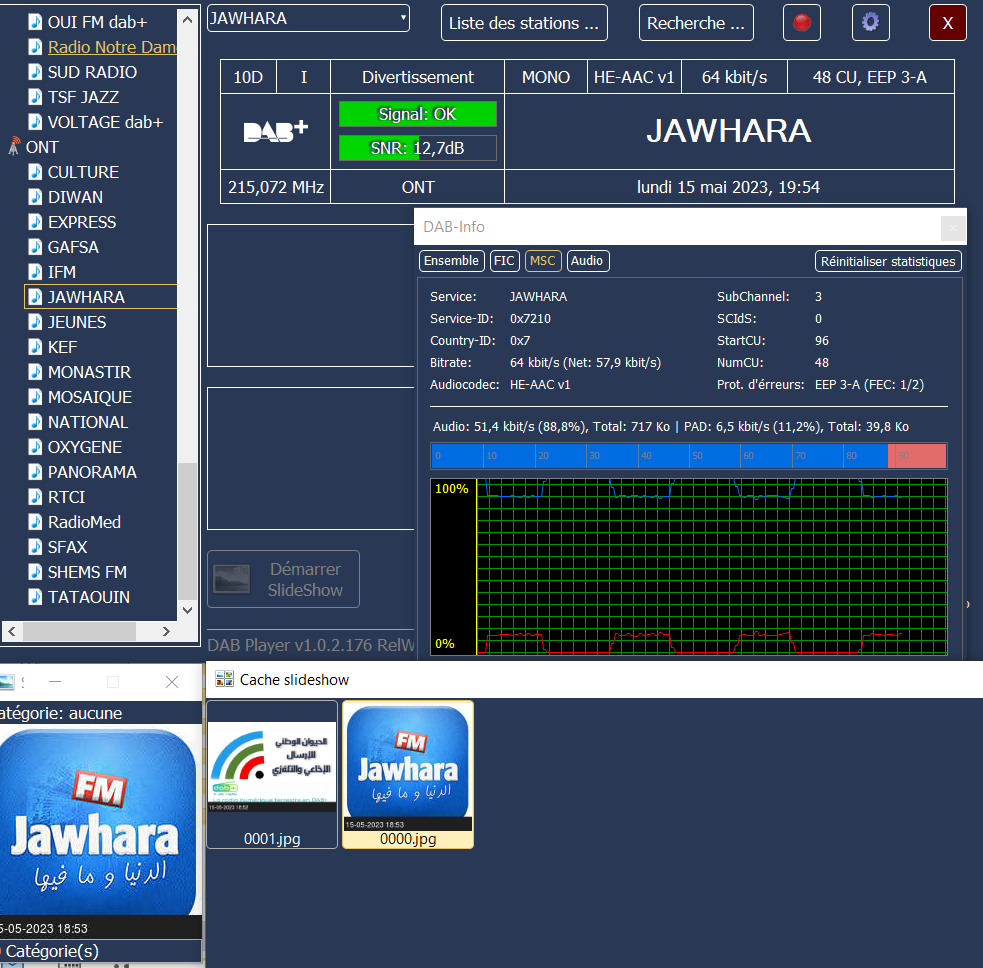Viewport: 983px width, 968px height.
Task: Click the 215,072 MHz frequency cell
Action: click(x=276, y=187)
